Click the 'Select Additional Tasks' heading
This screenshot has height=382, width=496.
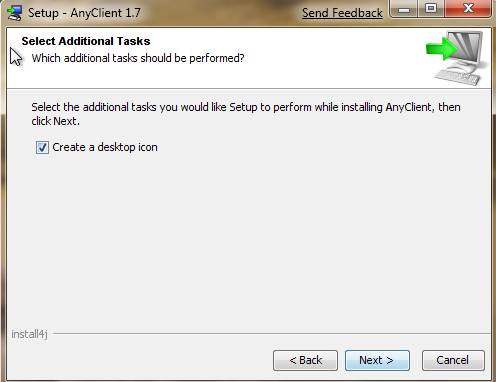pos(86,41)
